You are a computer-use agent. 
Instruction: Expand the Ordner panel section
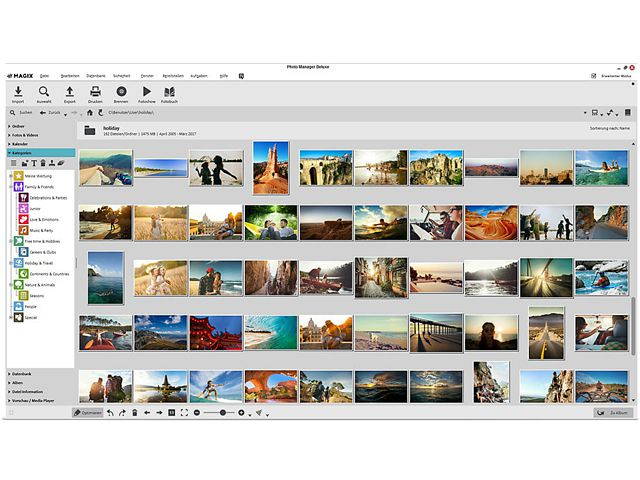[x=41, y=127]
